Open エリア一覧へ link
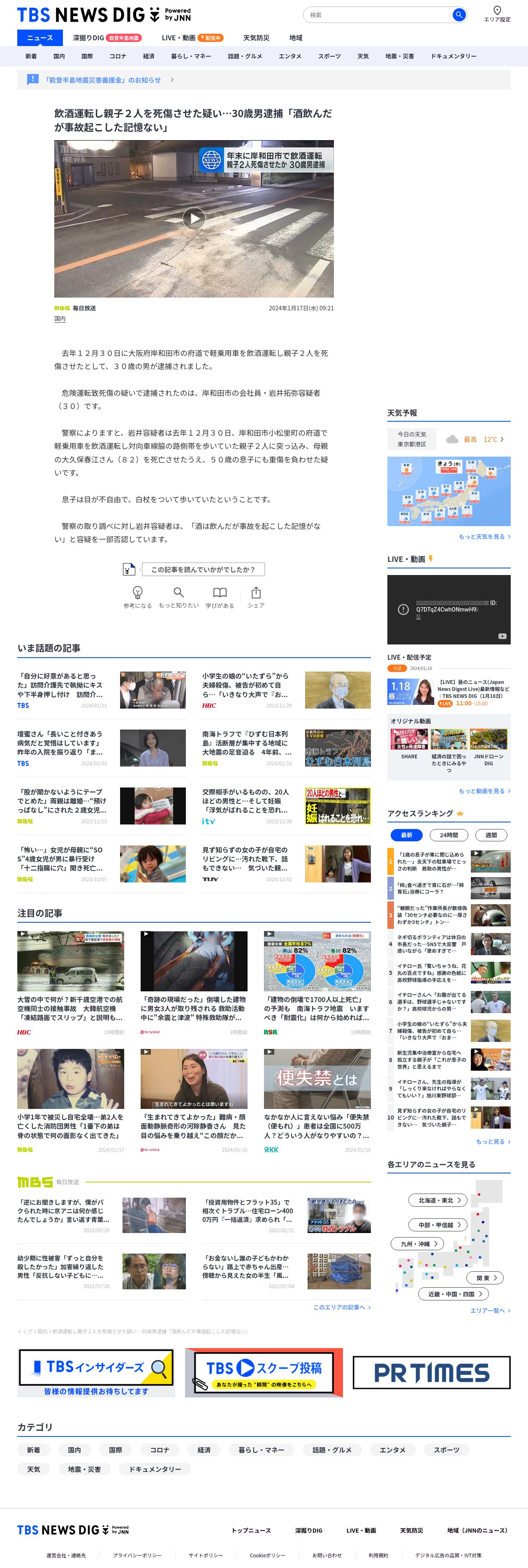Viewport: 528px width, 1568px height. tap(490, 1311)
